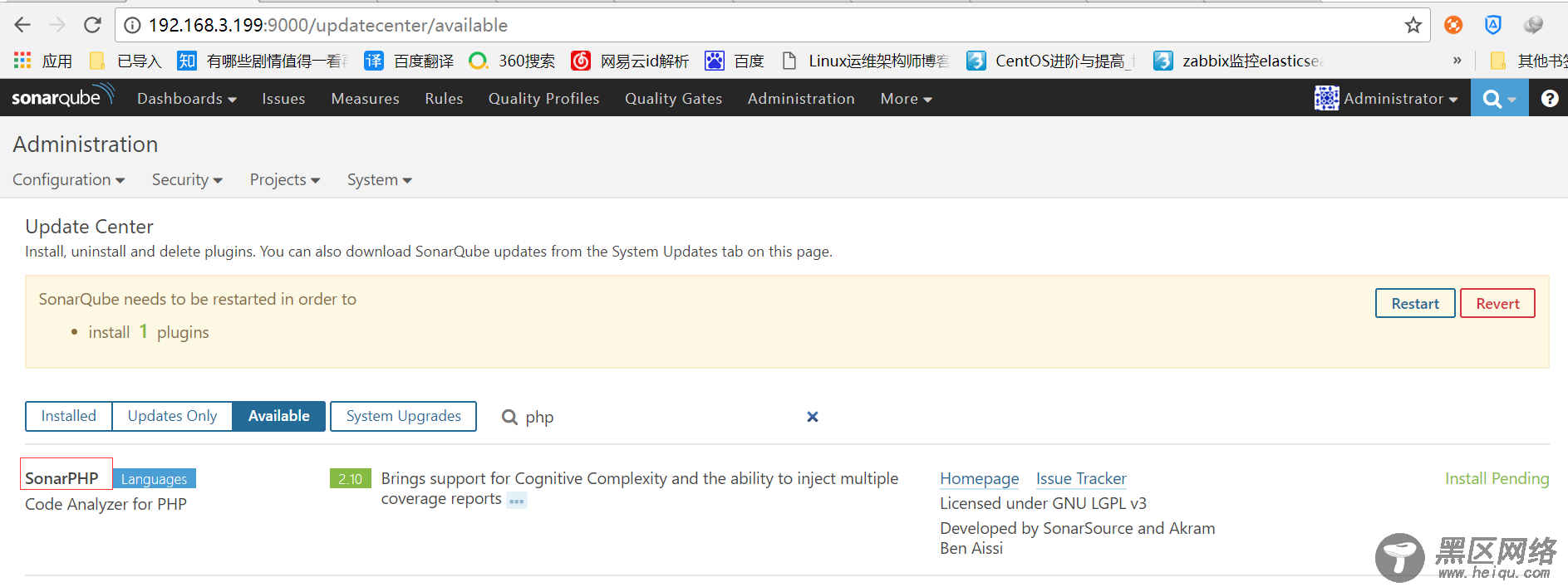This screenshot has height=587, width=1568.
Task: Expand the More dropdown in the top navbar
Action: click(x=906, y=98)
